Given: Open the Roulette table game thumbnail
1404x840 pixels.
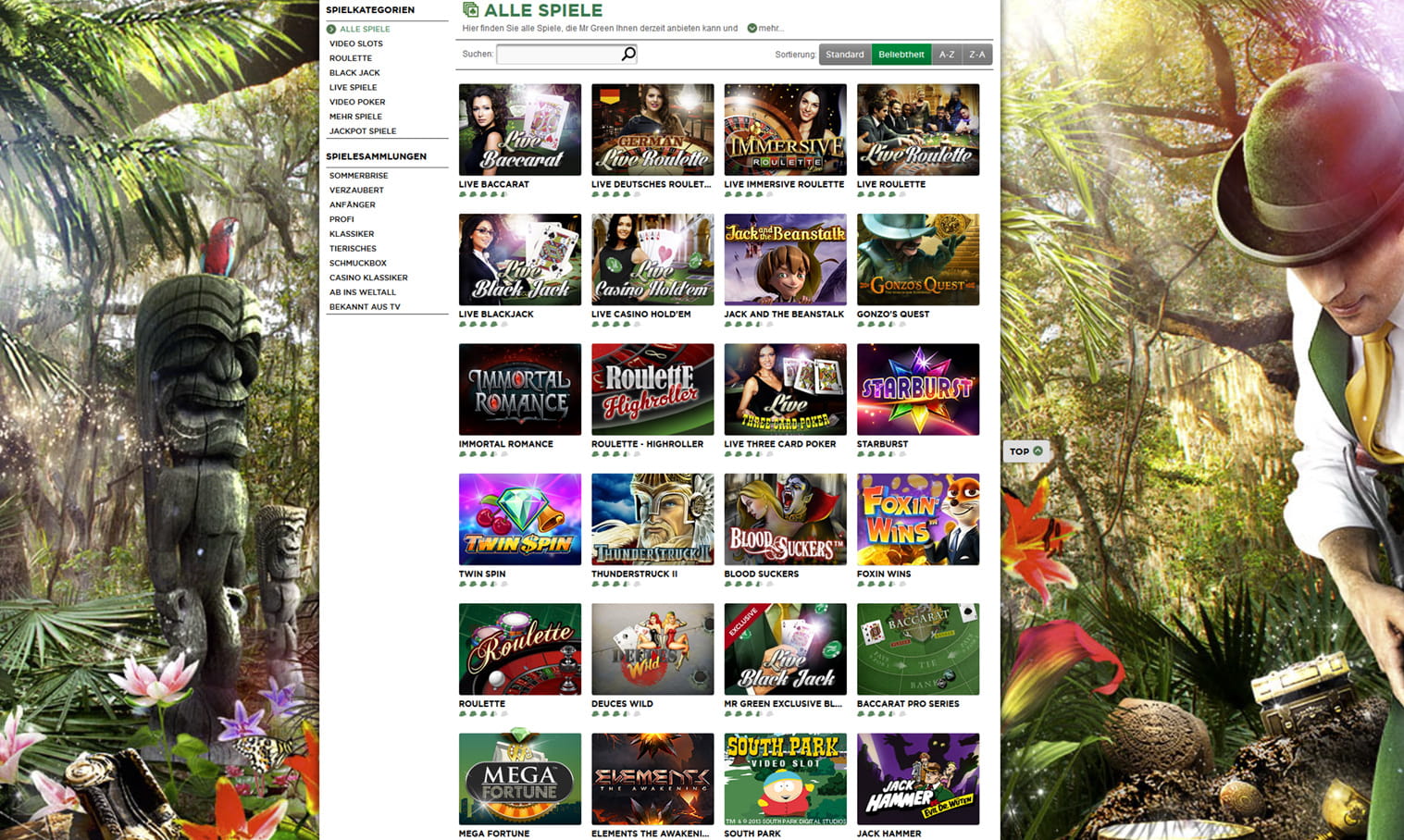Looking at the screenshot, I should [520, 649].
